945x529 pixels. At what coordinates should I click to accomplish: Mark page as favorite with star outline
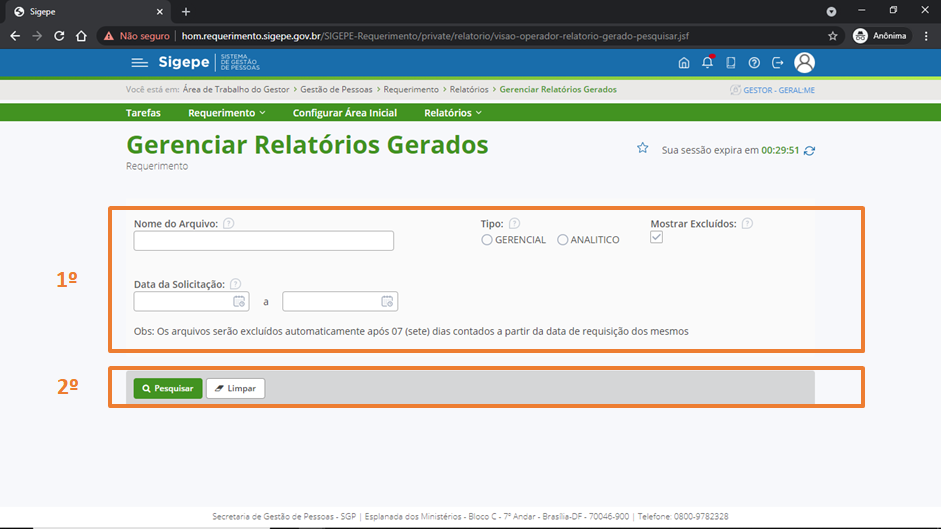(642, 148)
